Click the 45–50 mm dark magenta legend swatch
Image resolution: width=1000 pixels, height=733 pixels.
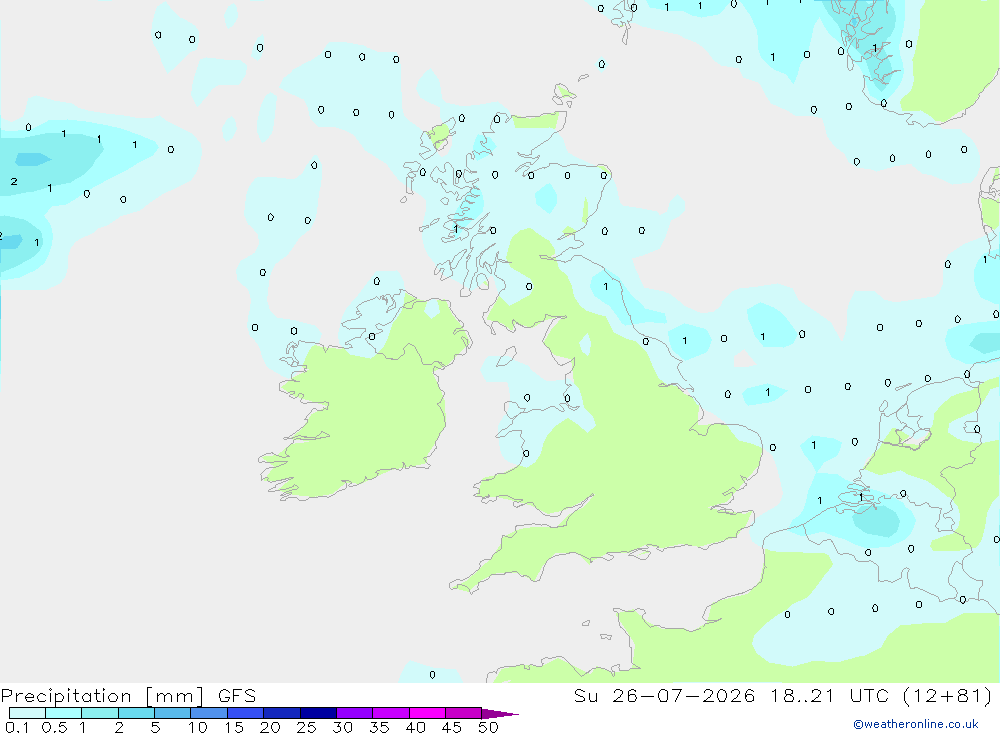463,713
